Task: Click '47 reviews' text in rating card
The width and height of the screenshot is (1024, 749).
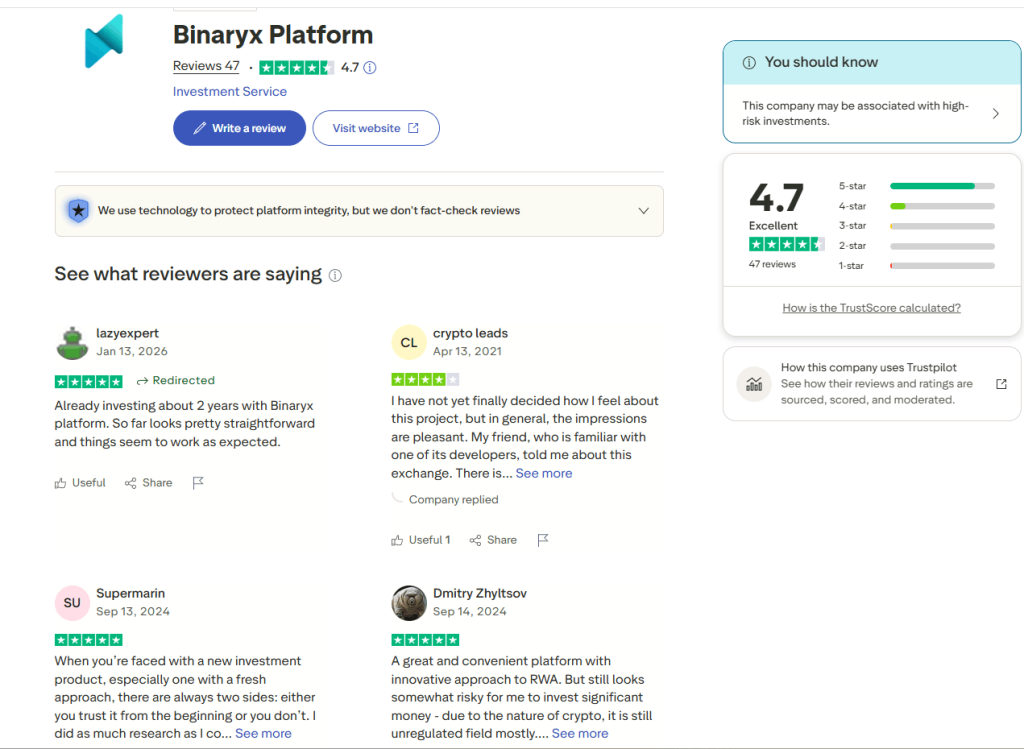Action: pyautogui.click(x=772, y=264)
